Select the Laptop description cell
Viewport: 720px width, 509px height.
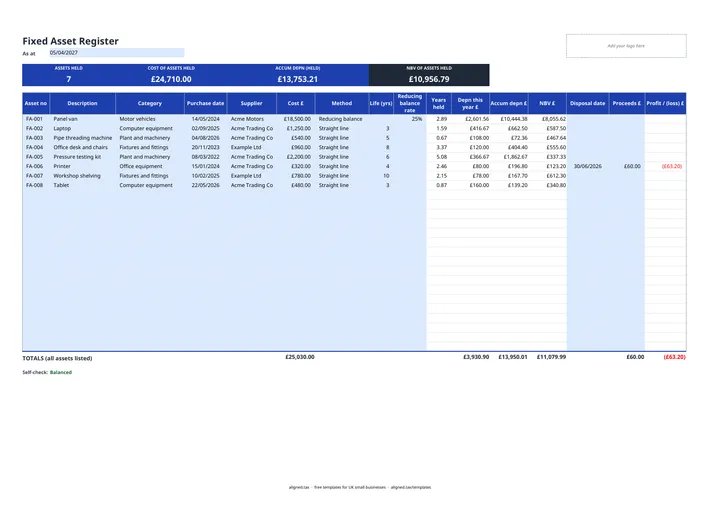[x=83, y=129]
